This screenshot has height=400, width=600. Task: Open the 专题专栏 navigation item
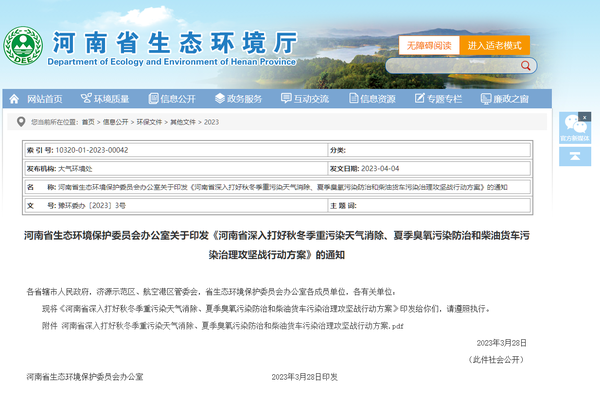[444, 99]
